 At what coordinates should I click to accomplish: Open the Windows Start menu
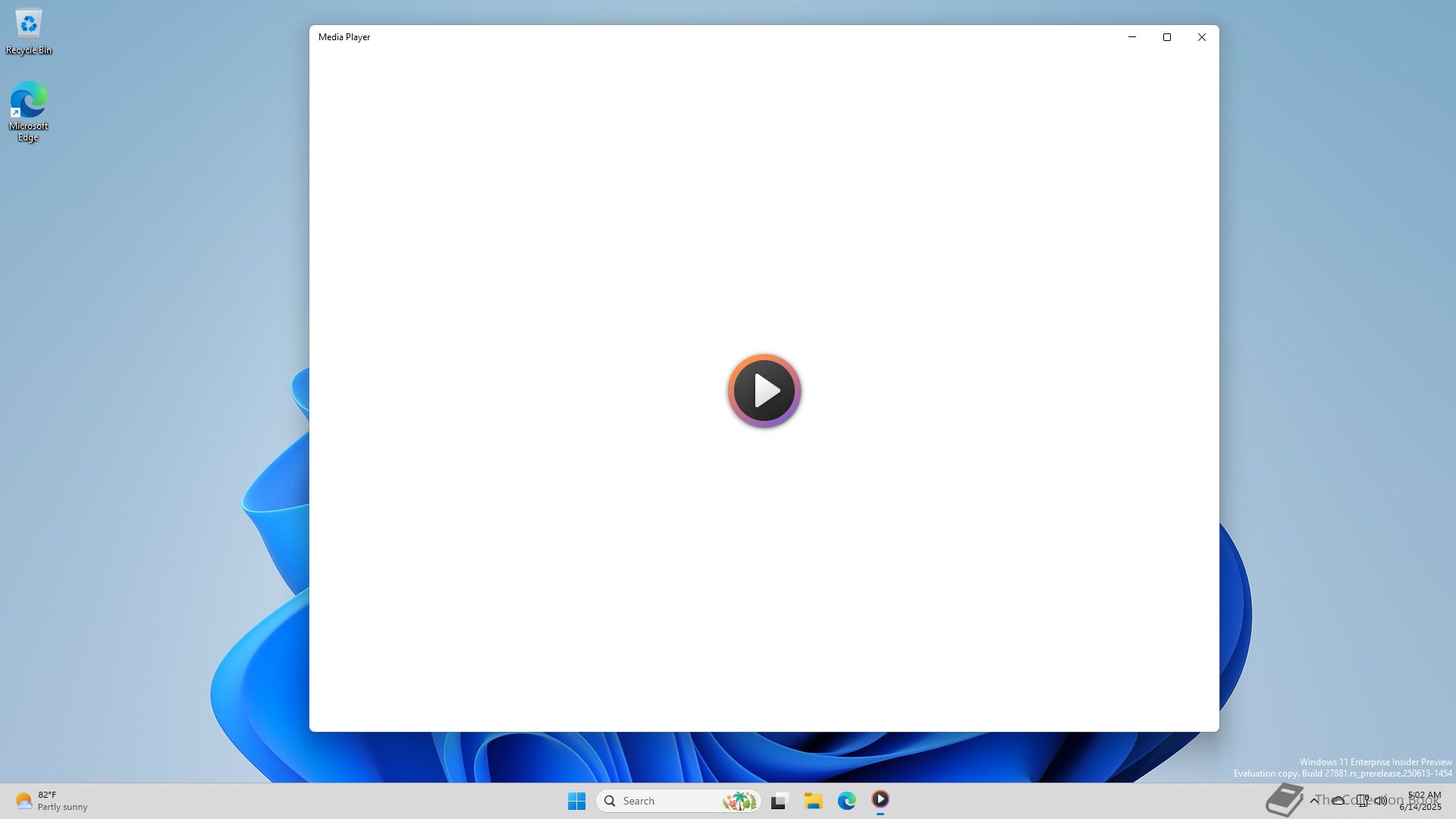tap(576, 801)
